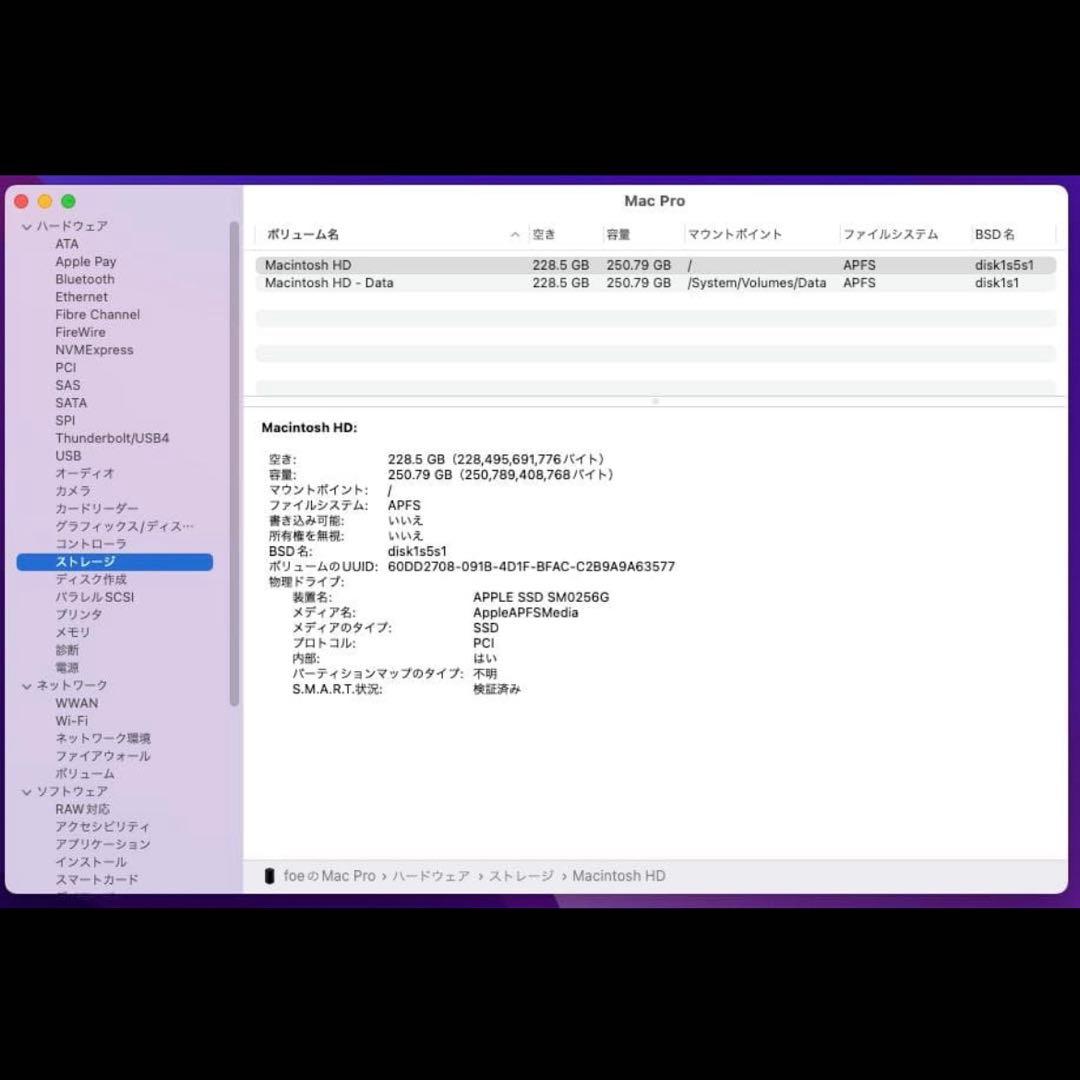Open Bluetooth hardware info
Viewport: 1080px width, 1080px height.
click(85, 279)
